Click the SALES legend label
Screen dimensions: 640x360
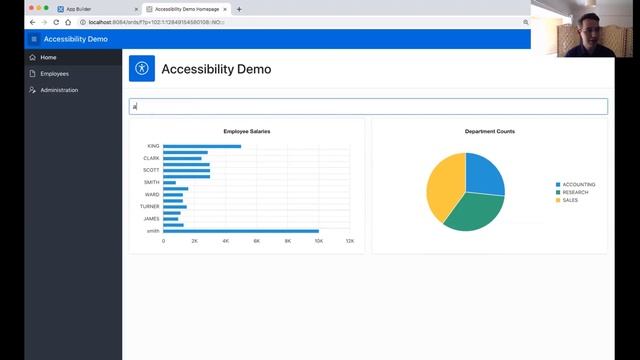570,200
